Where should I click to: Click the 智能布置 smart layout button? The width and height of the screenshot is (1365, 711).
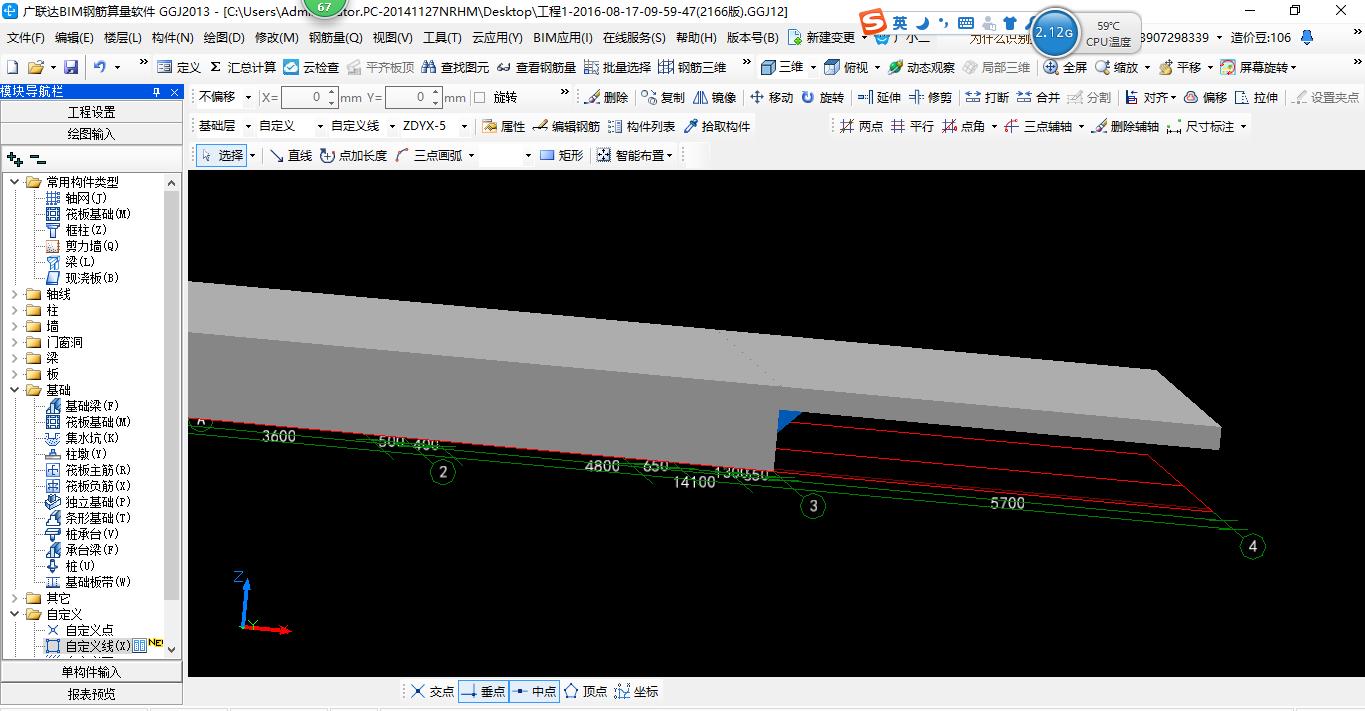point(635,155)
